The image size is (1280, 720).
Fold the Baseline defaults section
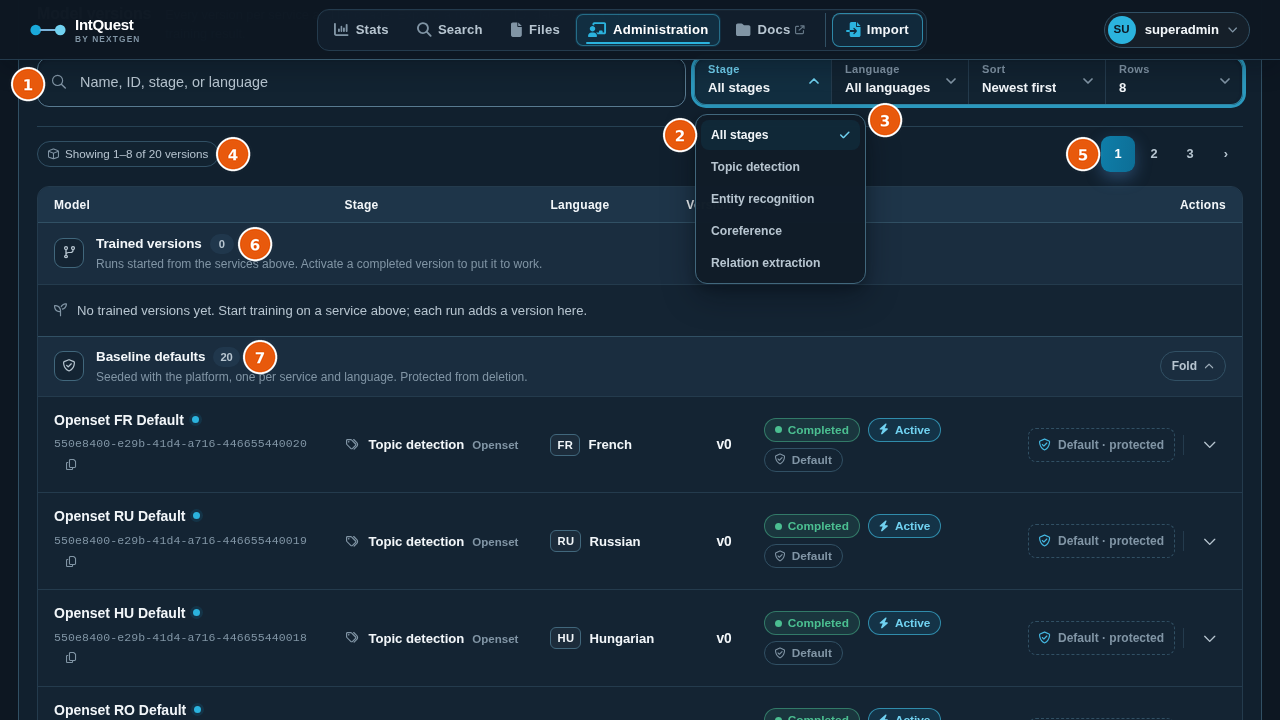click(x=1193, y=366)
